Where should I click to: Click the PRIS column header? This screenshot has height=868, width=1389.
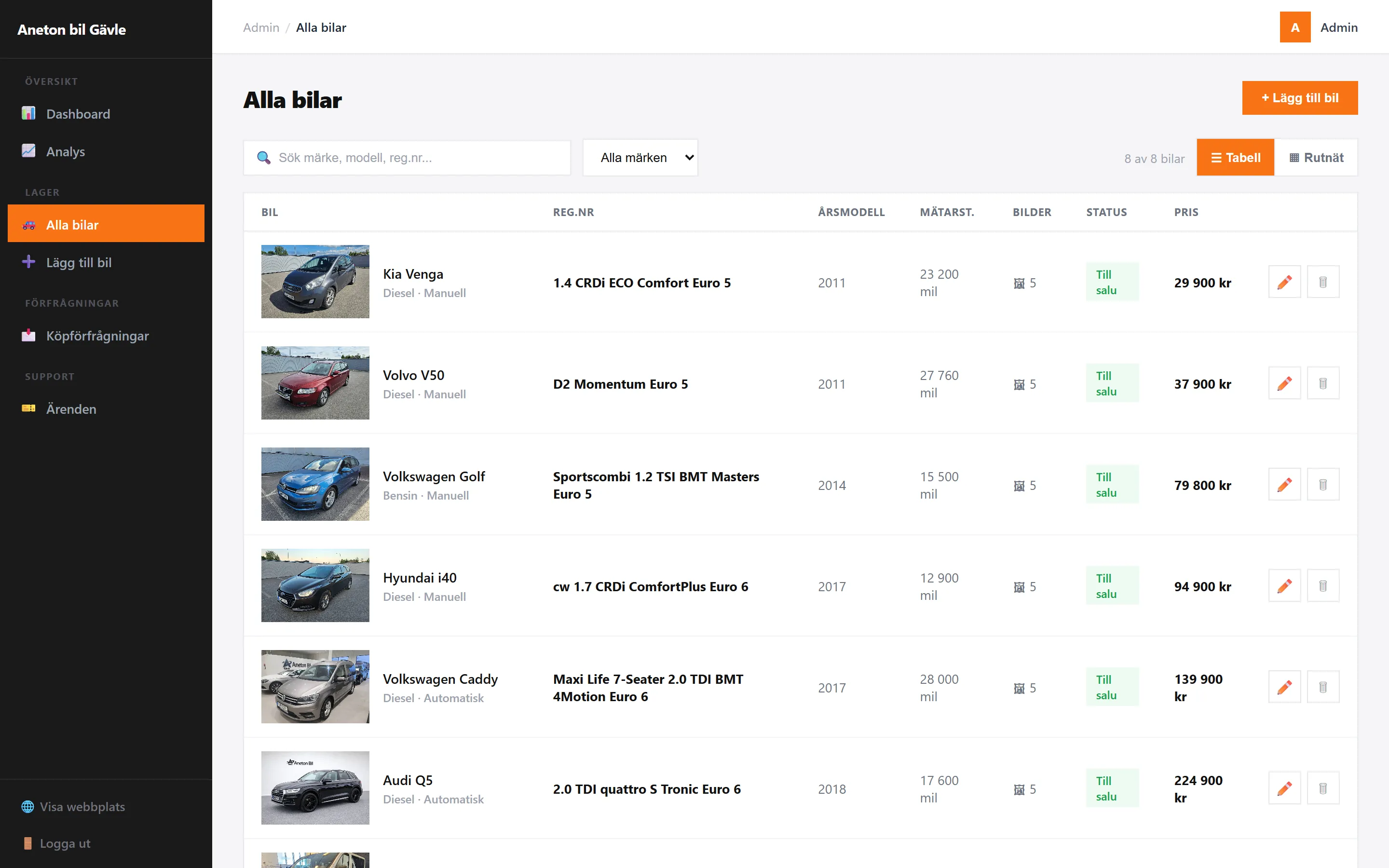[x=1186, y=212]
